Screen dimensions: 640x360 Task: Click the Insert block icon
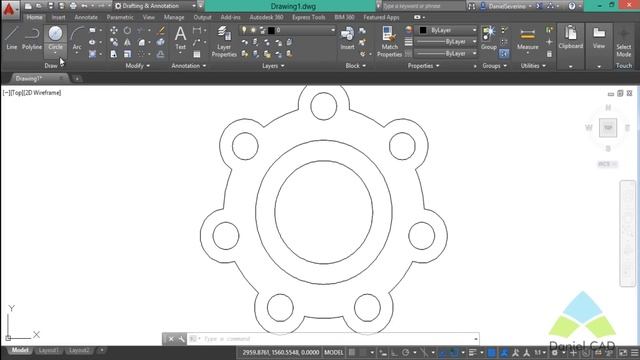pos(347,38)
